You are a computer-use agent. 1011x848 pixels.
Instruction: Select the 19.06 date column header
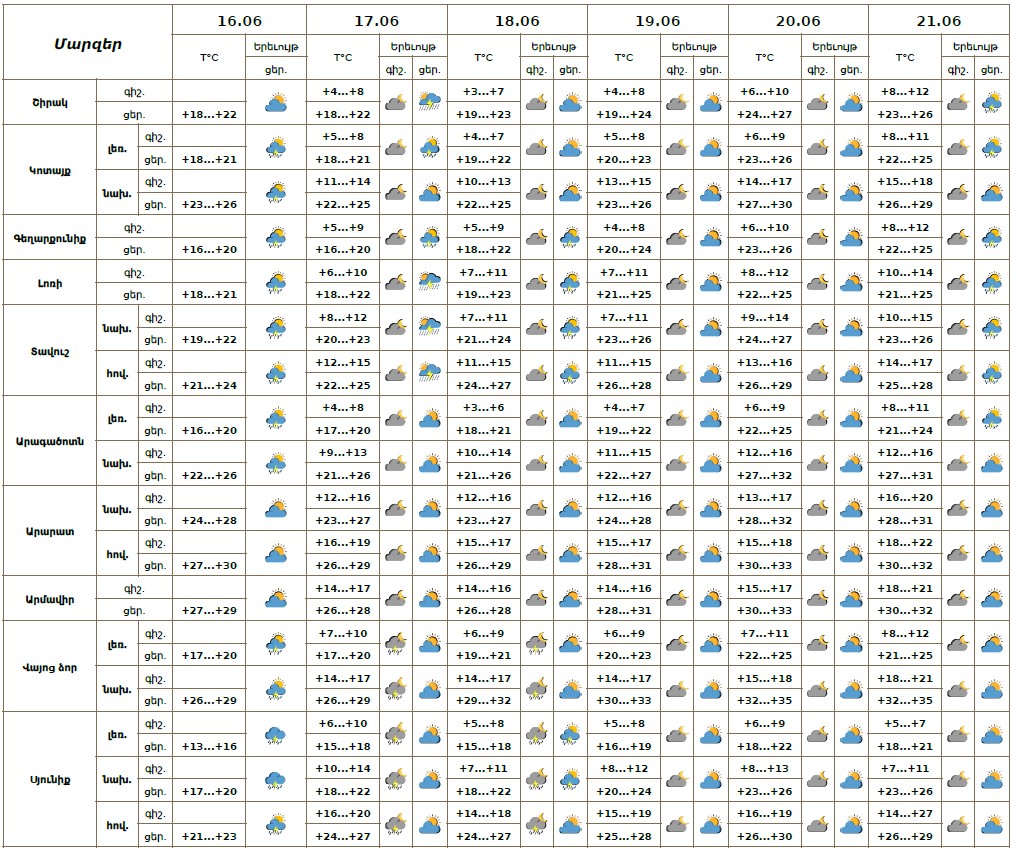point(658,20)
